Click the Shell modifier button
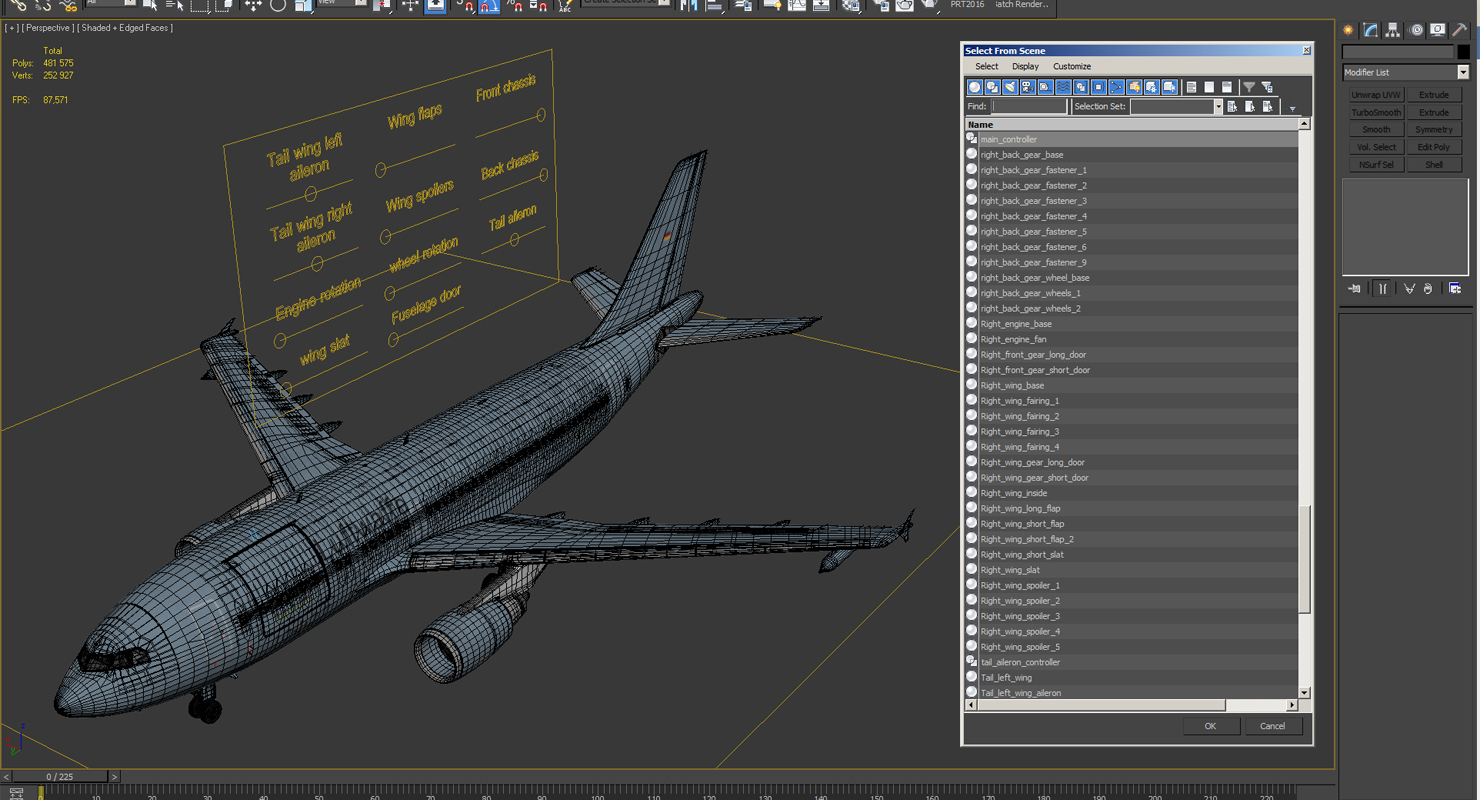 pyautogui.click(x=1433, y=164)
